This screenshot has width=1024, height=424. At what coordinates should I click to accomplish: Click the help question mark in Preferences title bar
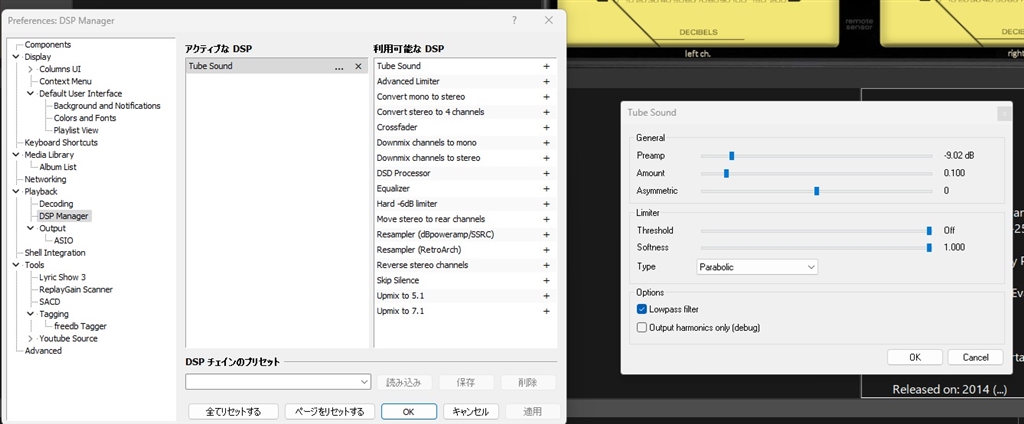[x=515, y=20]
